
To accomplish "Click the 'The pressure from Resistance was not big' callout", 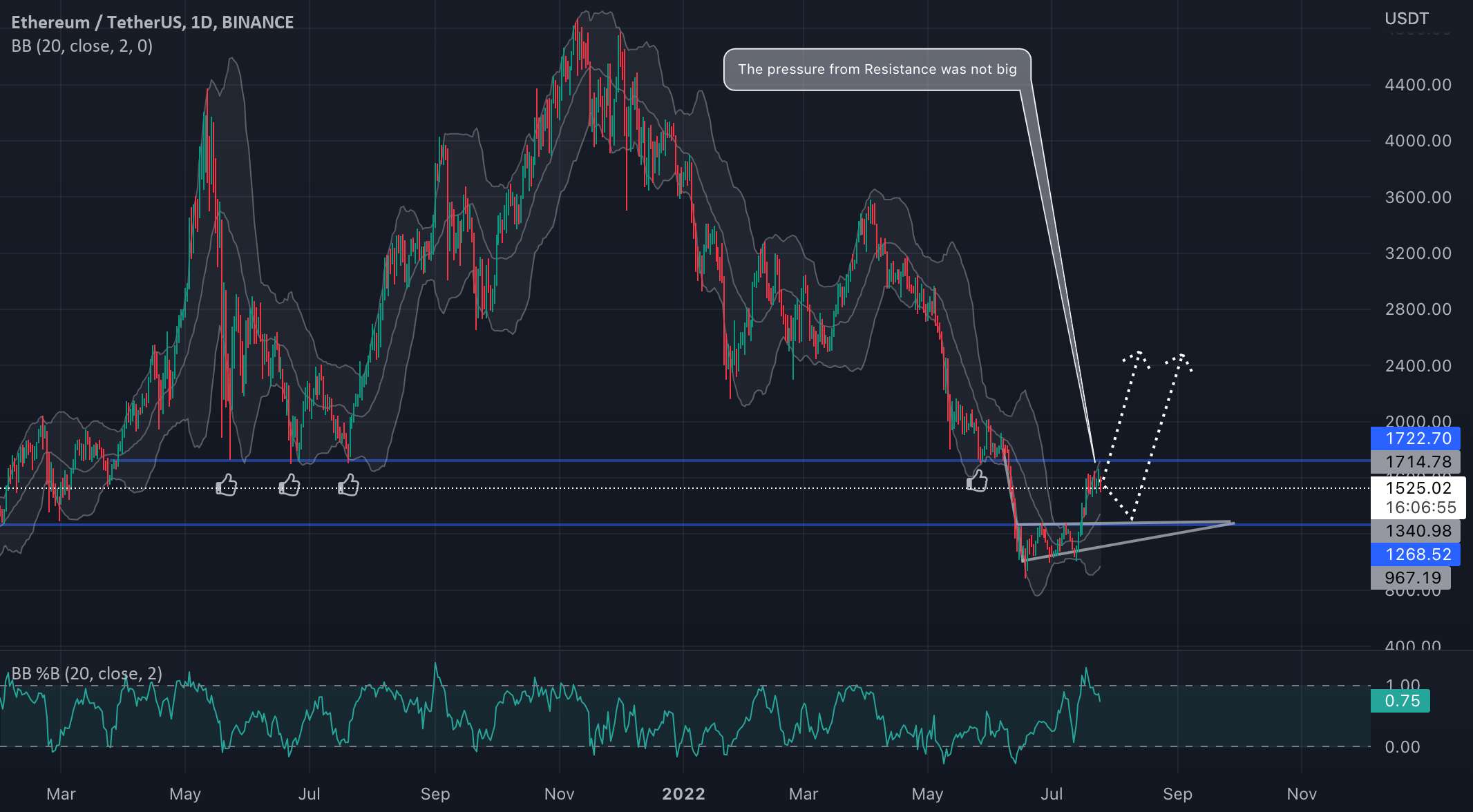I will pyautogui.click(x=877, y=69).
